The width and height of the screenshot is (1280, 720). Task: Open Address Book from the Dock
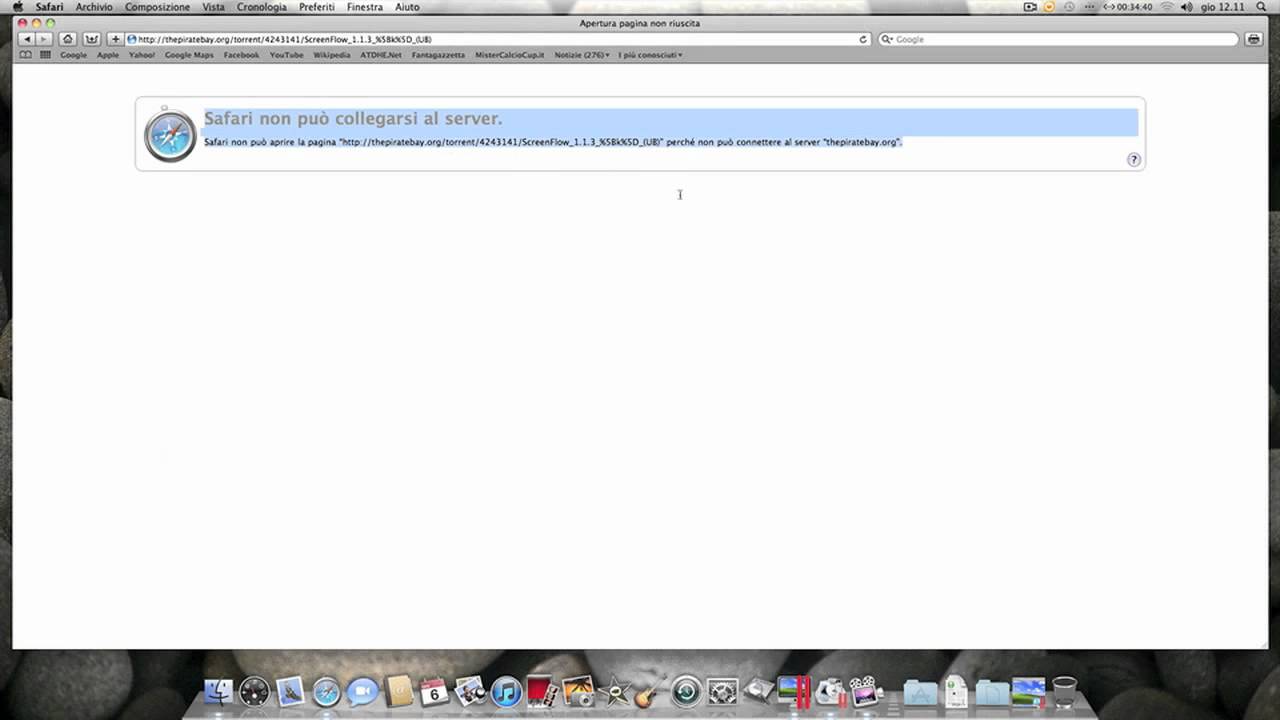click(399, 691)
